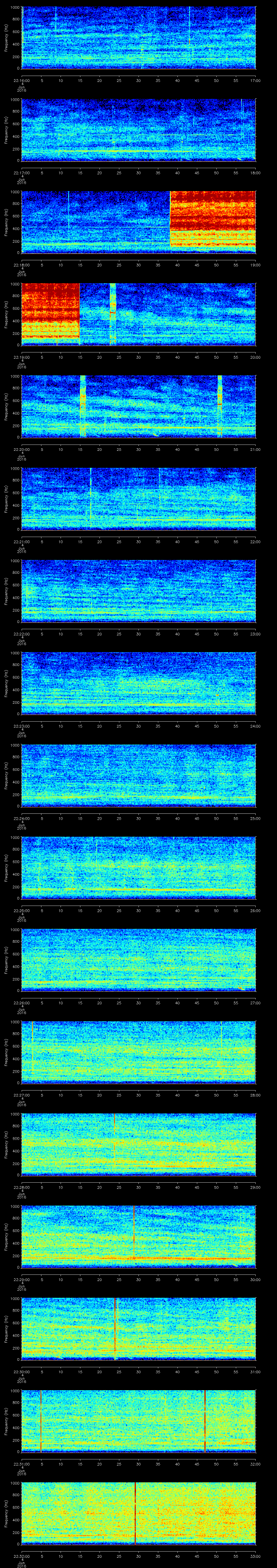Click the '22:16:00' start time label
This screenshot has height=1568, width=277.
(21, 80)
